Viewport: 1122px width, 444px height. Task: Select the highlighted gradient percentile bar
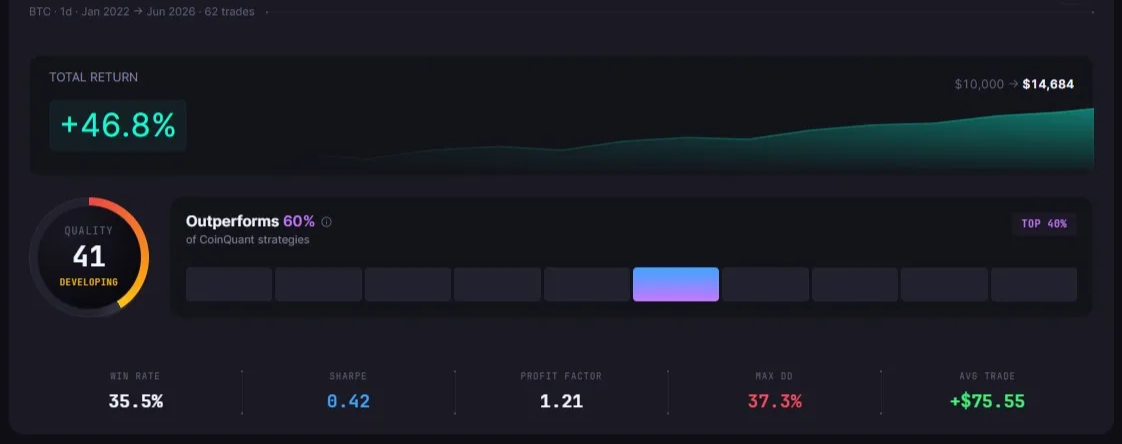pyautogui.click(x=675, y=284)
